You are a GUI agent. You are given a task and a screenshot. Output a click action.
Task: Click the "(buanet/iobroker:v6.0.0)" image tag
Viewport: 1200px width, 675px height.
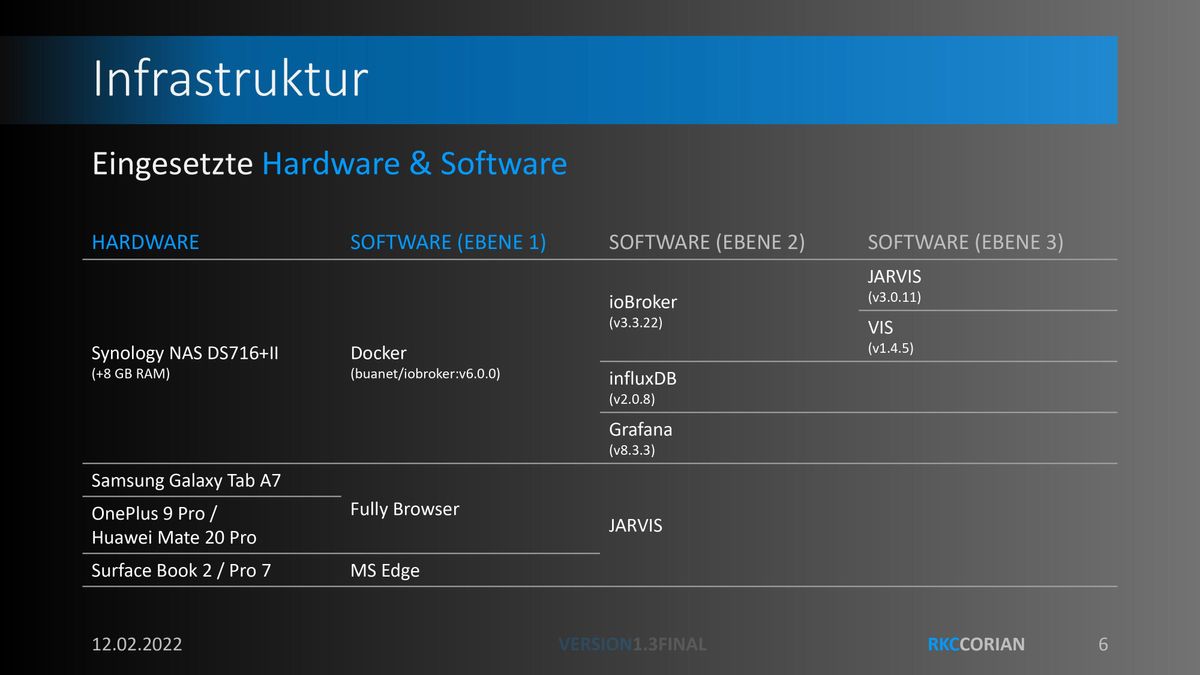(425, 374)
